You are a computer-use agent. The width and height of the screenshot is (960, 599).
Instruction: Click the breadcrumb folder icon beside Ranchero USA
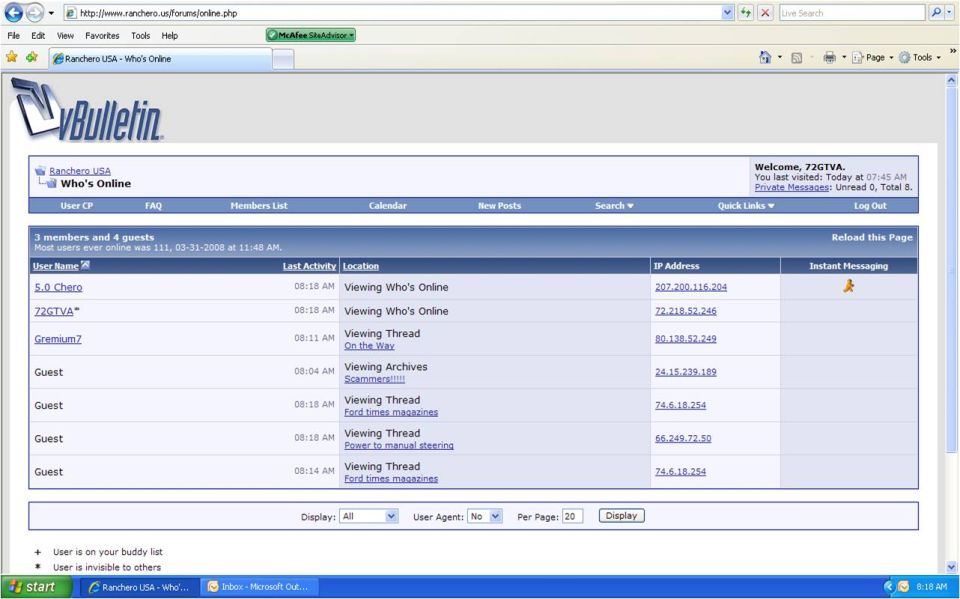[40, 171]
